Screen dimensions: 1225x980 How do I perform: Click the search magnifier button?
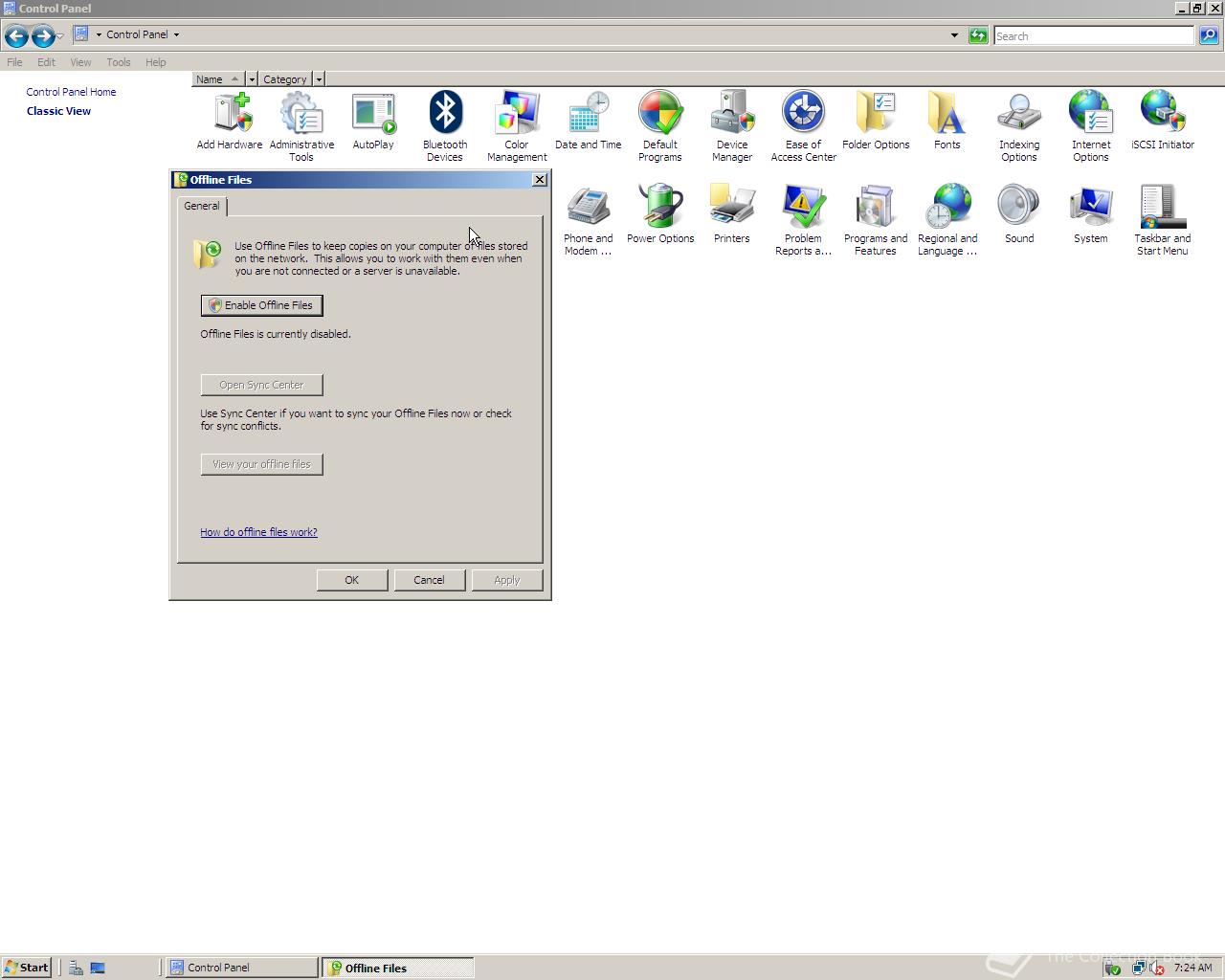click(1209, 35)
